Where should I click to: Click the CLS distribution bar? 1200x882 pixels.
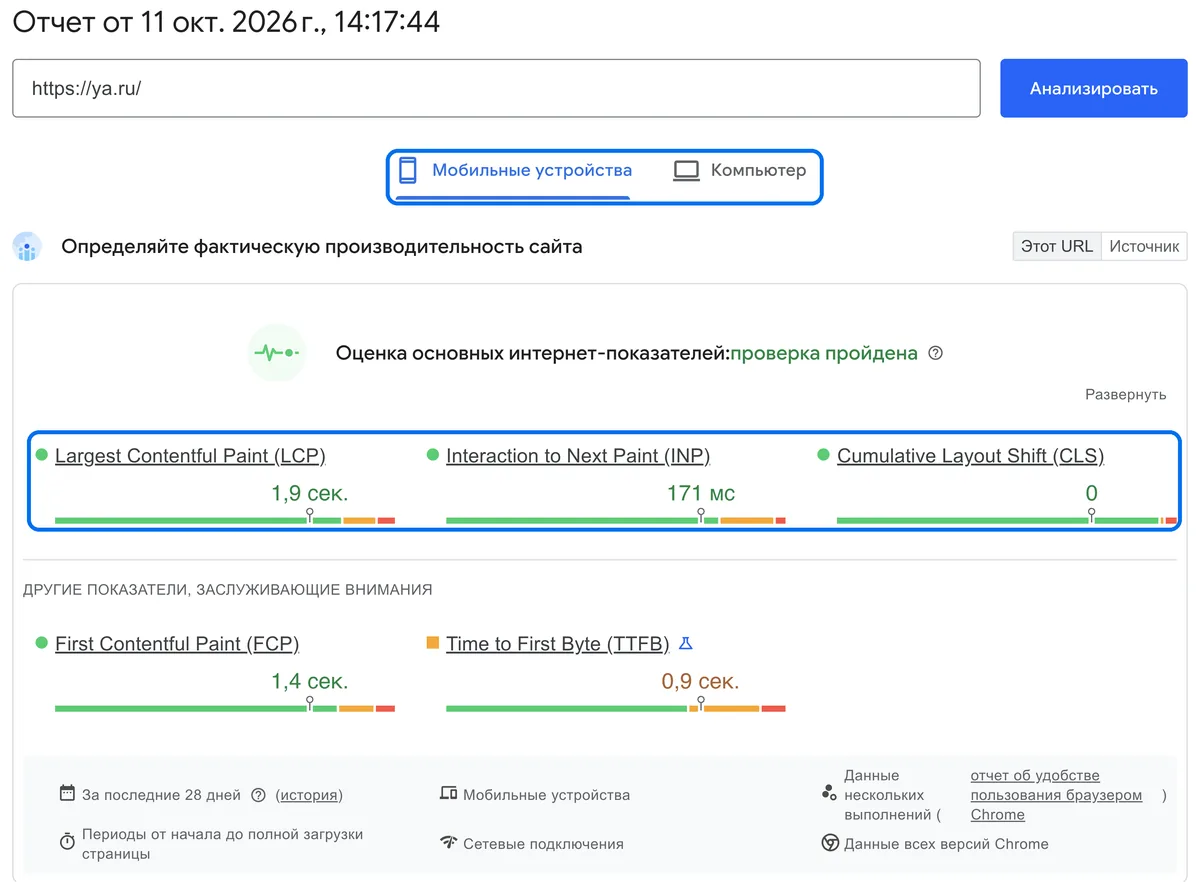pos(1007,520)
